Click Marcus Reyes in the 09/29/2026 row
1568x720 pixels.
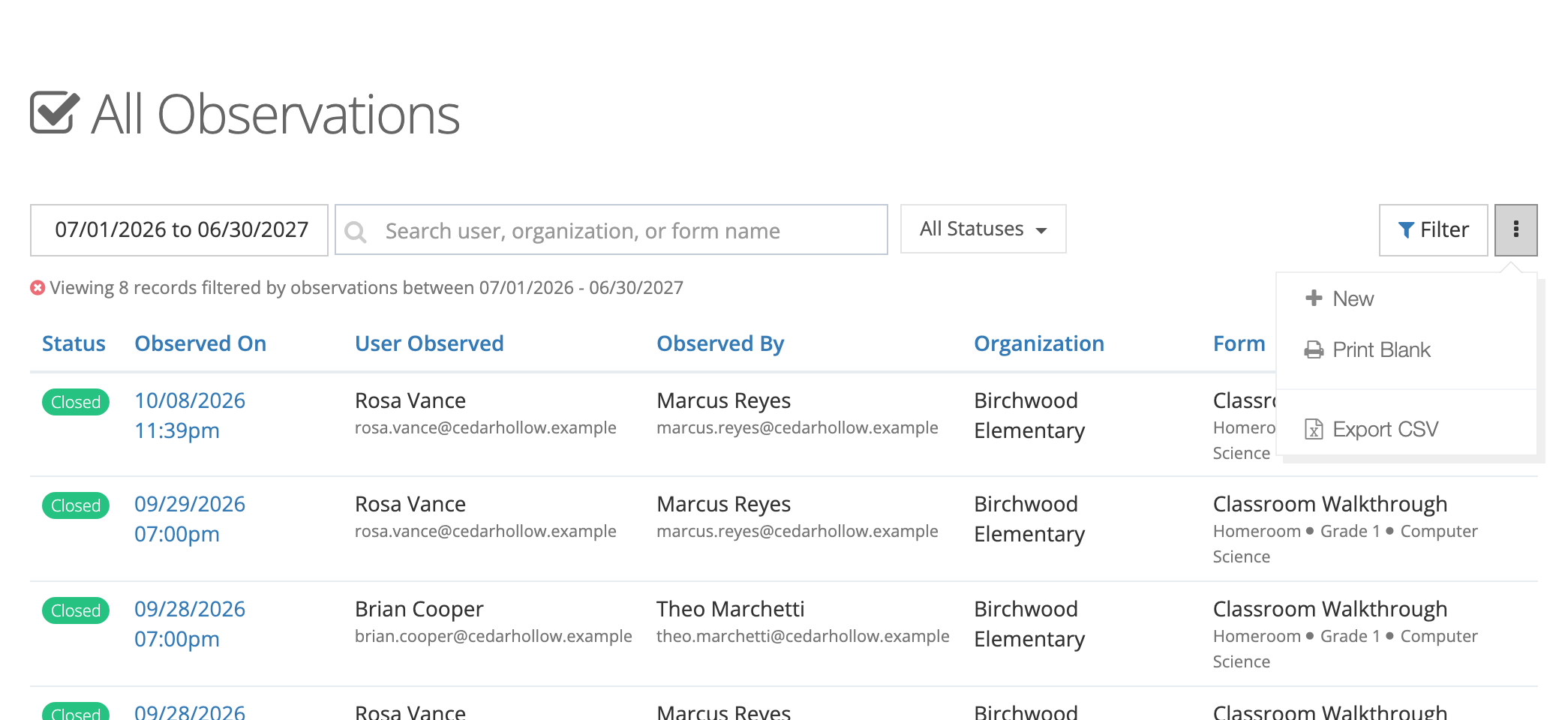point(724,504)
